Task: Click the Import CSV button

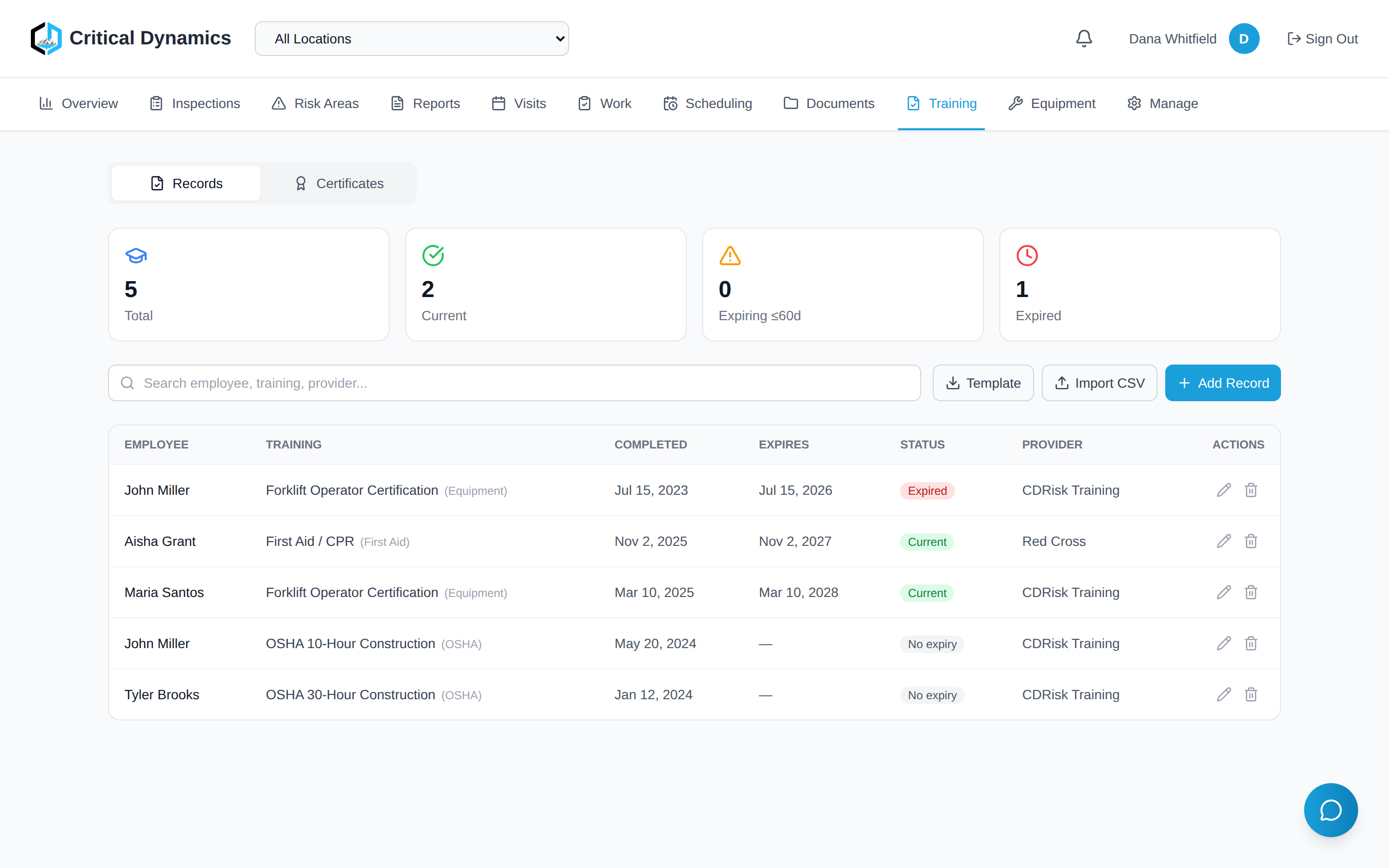Action: point(1099,383)
